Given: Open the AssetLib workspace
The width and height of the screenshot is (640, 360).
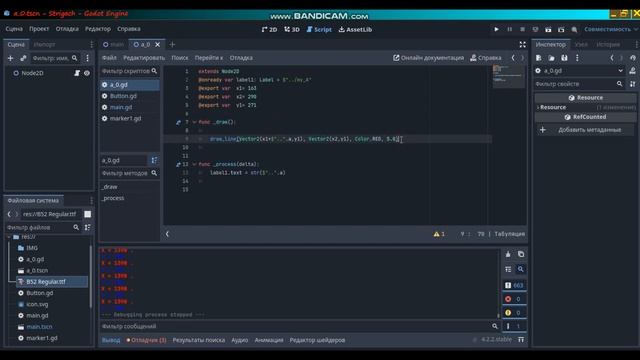Looking at the screenshot, I should [355, 29].
